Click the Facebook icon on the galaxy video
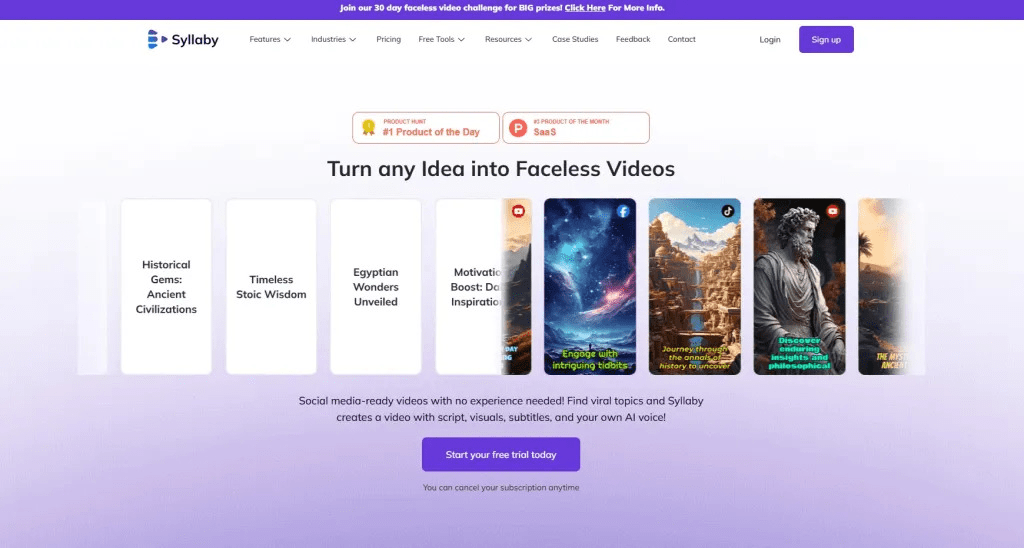1024x548 pixels. (623, 211)
